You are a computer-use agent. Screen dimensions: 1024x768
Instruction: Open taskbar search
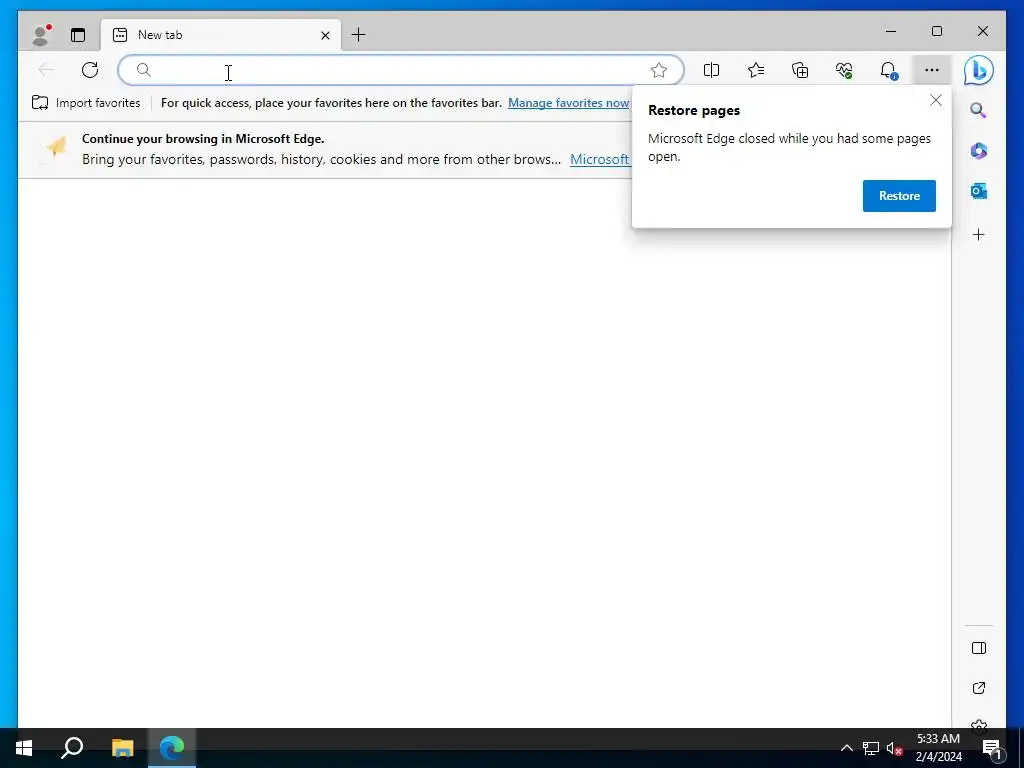coord(72,748)
